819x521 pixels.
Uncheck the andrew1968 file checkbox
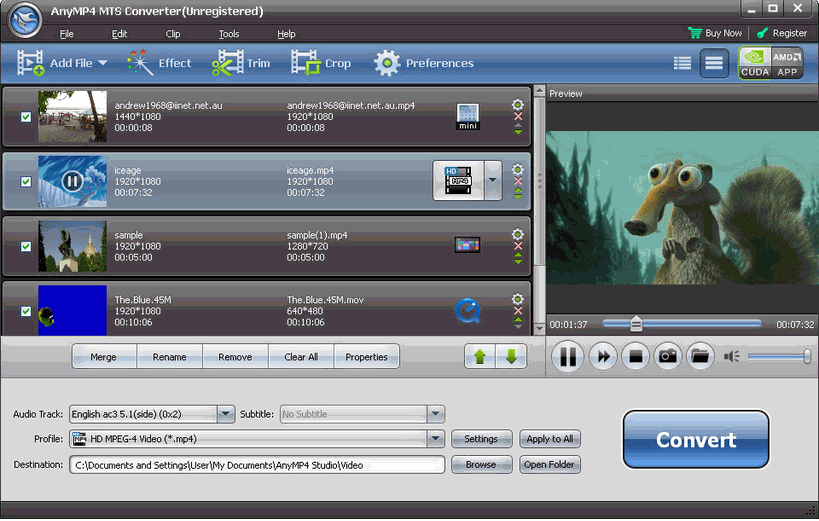pyautogui.click(x=26, y=117)
